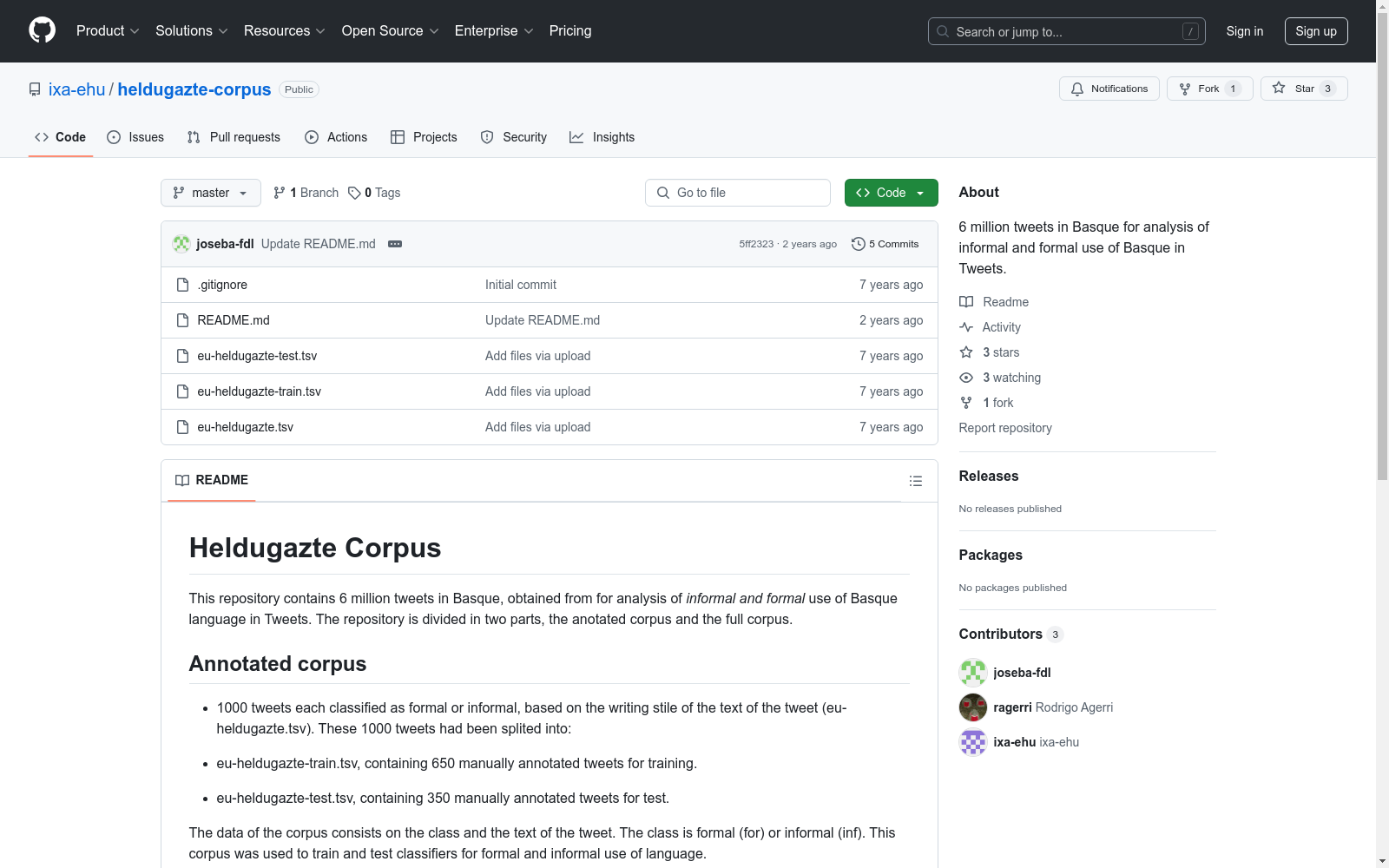Expand the Resources dropdown menu

coord(285,31)
